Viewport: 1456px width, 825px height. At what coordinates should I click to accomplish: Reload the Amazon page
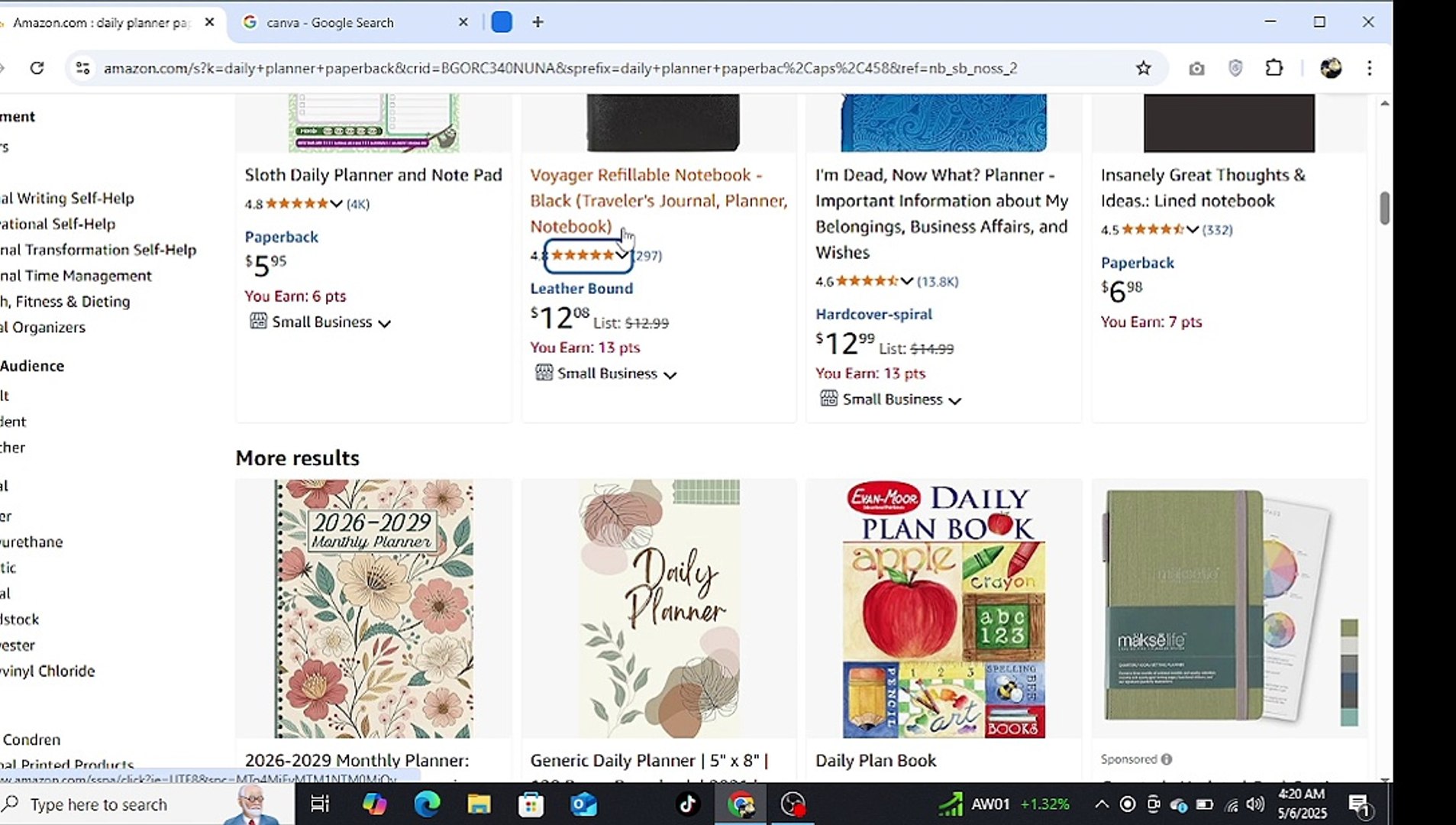[x=37, y=68]
